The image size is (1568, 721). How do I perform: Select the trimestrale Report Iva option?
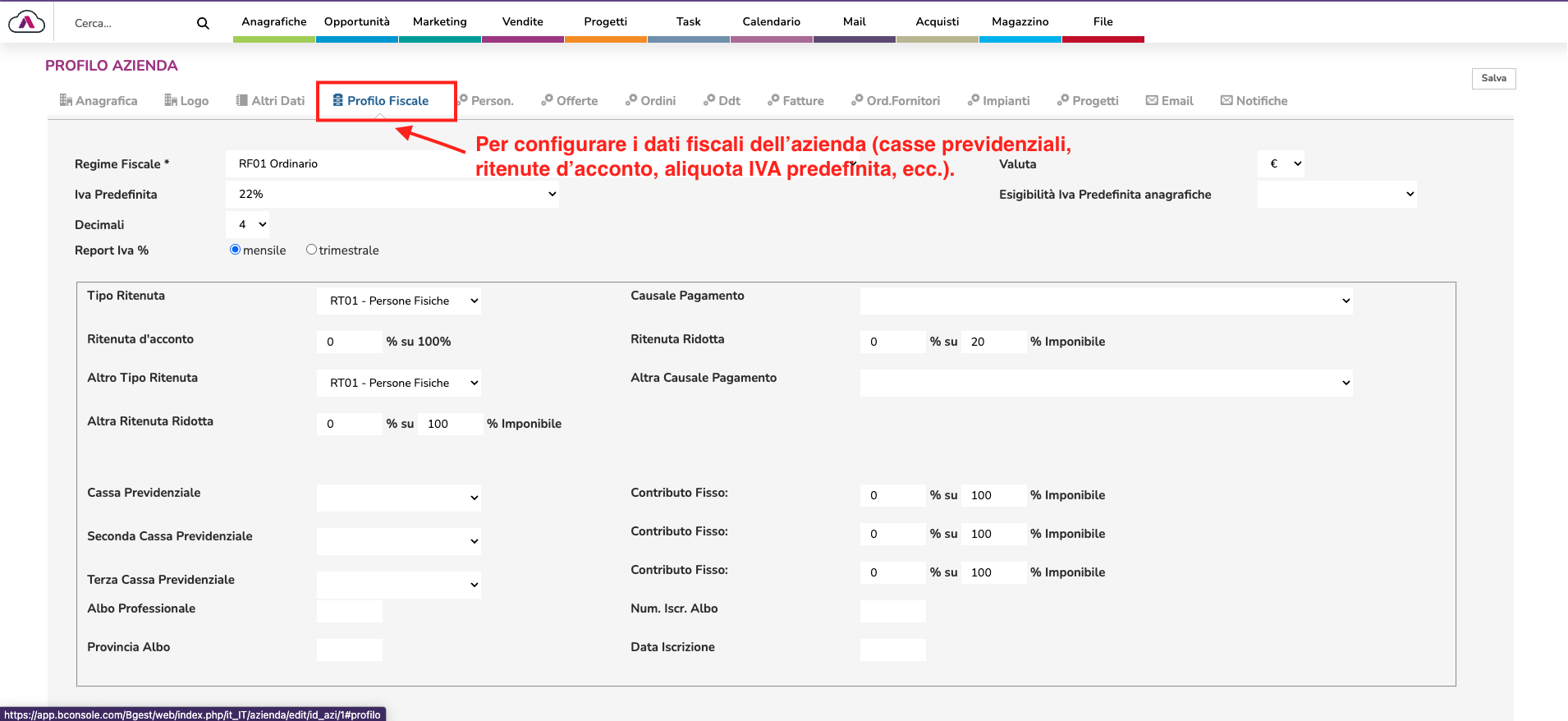tap(312, 250)
